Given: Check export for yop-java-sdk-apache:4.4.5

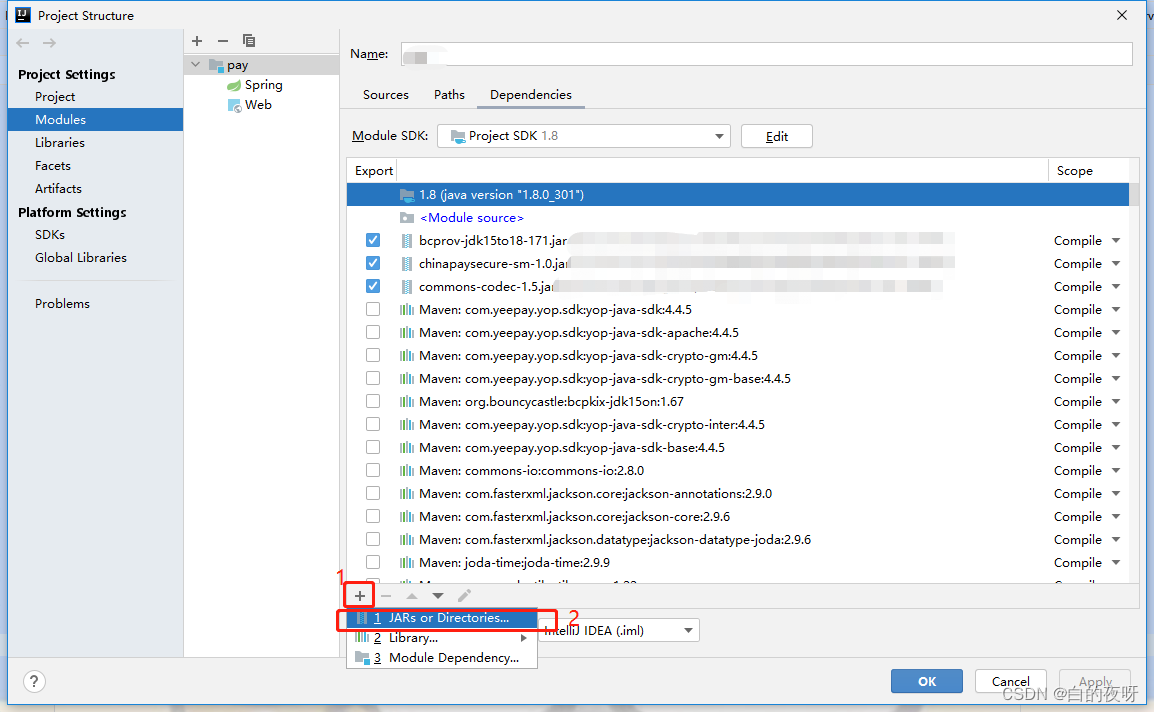Looking at the screenshot, I should point(373,332).
